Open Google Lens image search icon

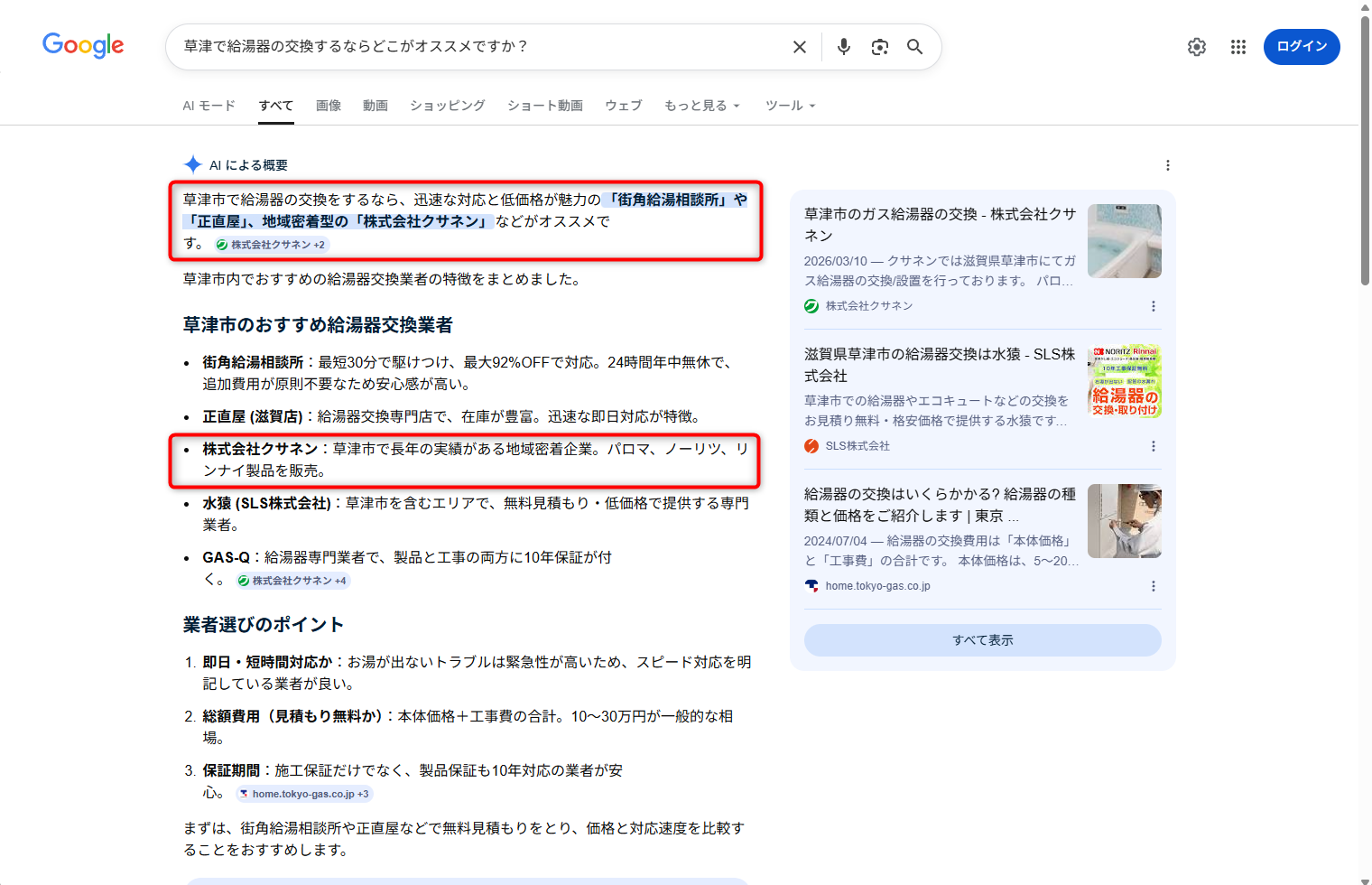click(x=880, y=47)
